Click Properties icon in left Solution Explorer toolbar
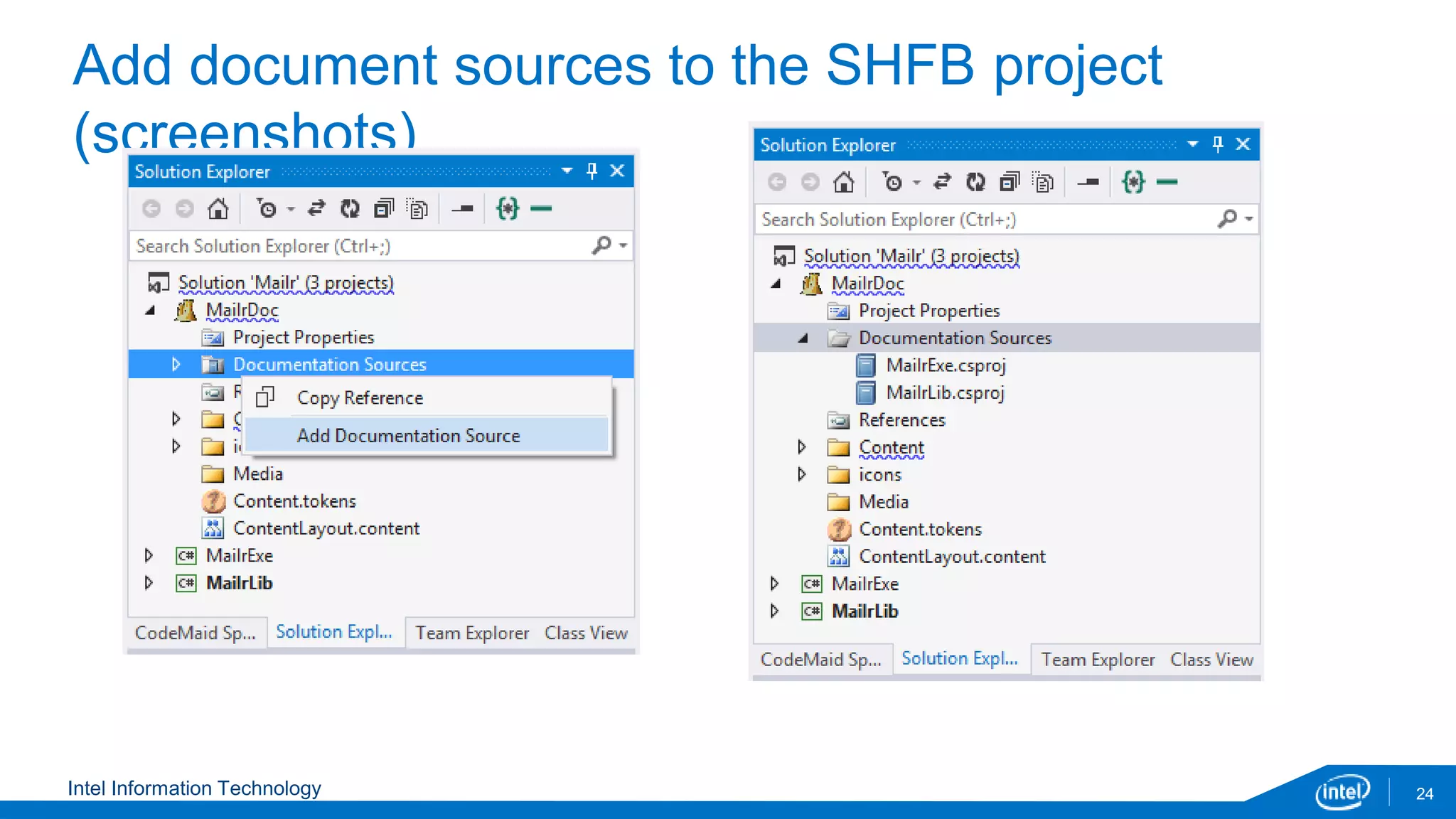Screen dimensions: 1456x819 (x=462, y=208)
